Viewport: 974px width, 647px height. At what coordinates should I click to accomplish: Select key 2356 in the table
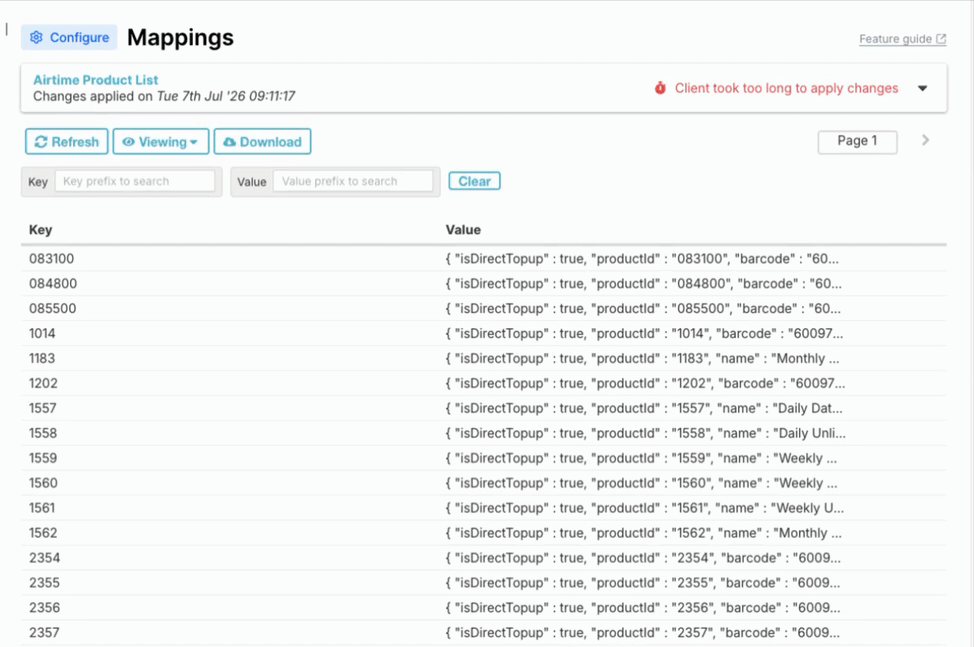(44, 607)
